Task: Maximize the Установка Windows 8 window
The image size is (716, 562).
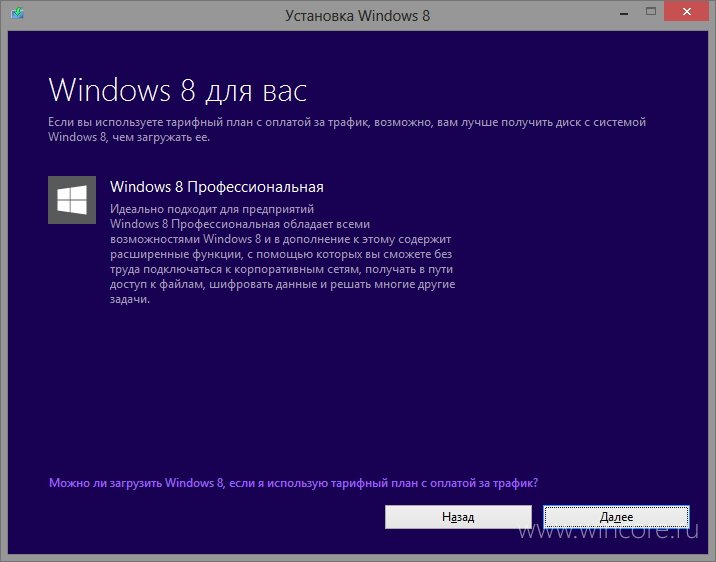Action: coord(651,12)
